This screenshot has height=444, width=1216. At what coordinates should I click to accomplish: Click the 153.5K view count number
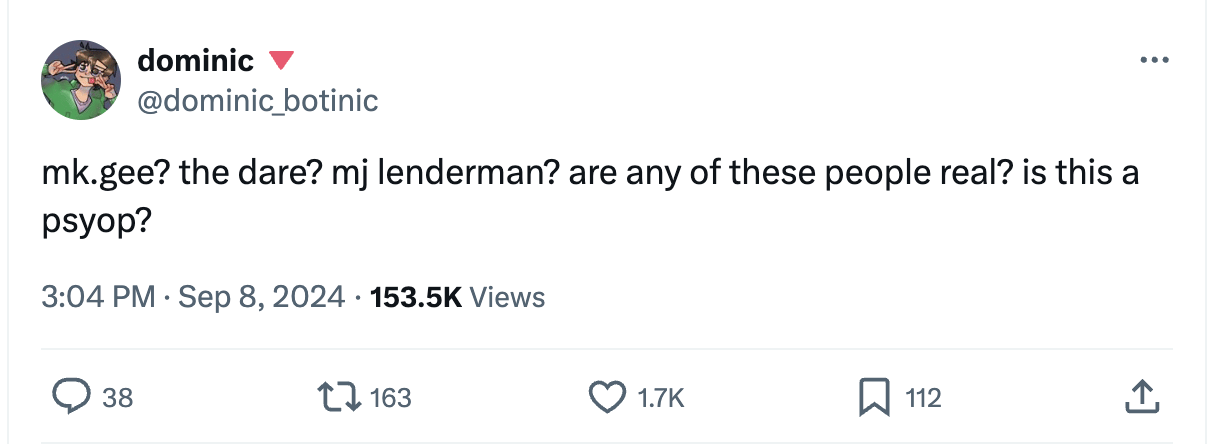[415, 297]
